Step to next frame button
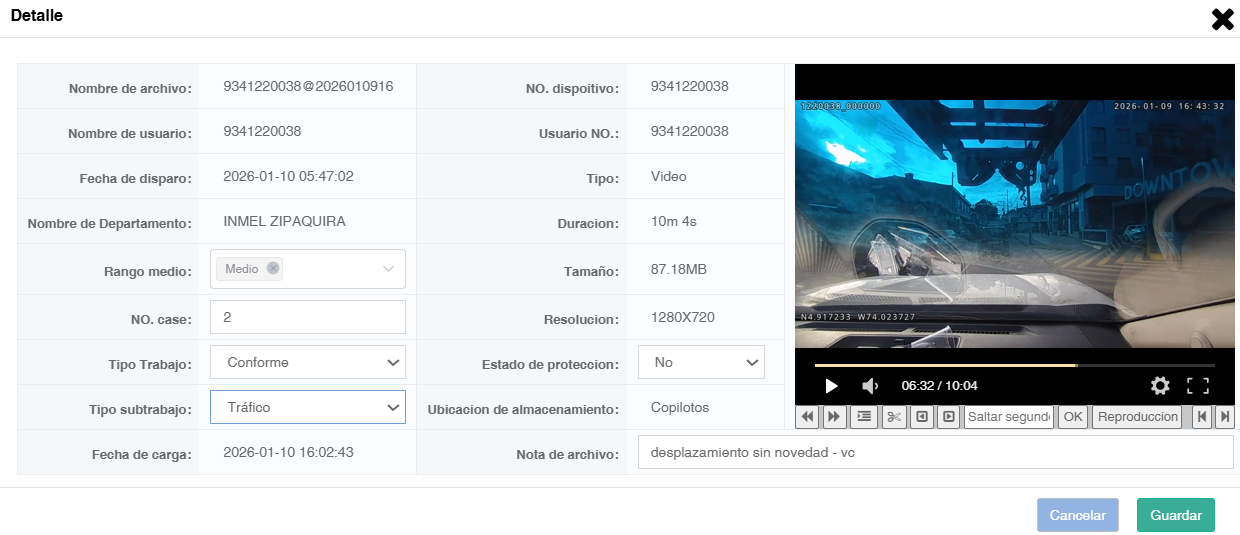 pyautogui.click(x=948, y=416)
